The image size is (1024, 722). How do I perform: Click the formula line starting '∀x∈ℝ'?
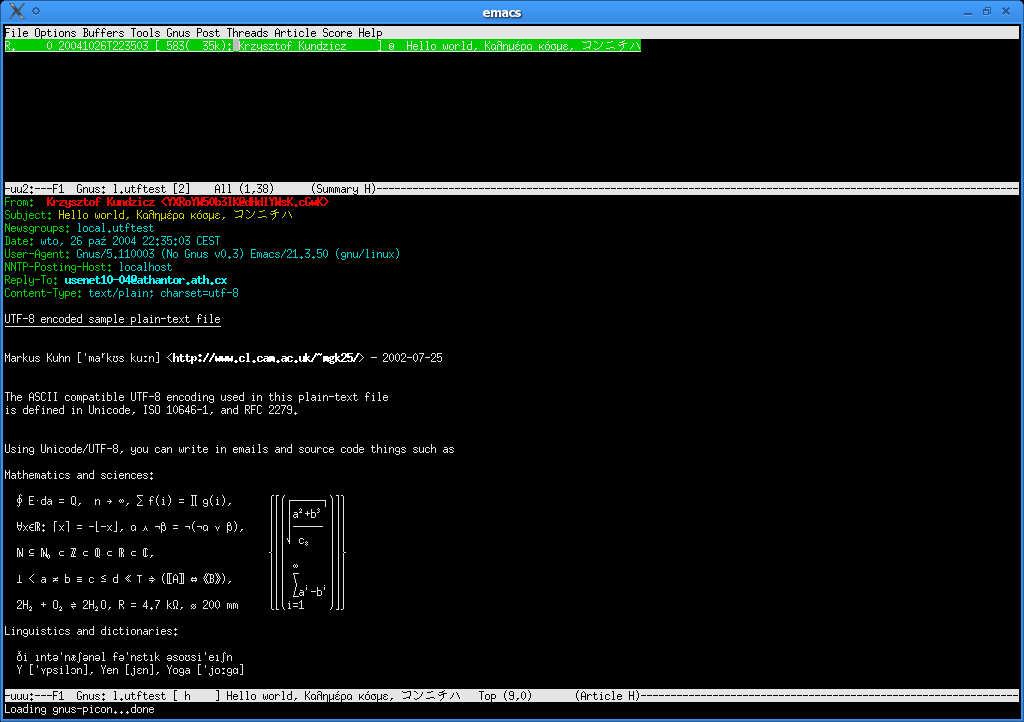130,527
